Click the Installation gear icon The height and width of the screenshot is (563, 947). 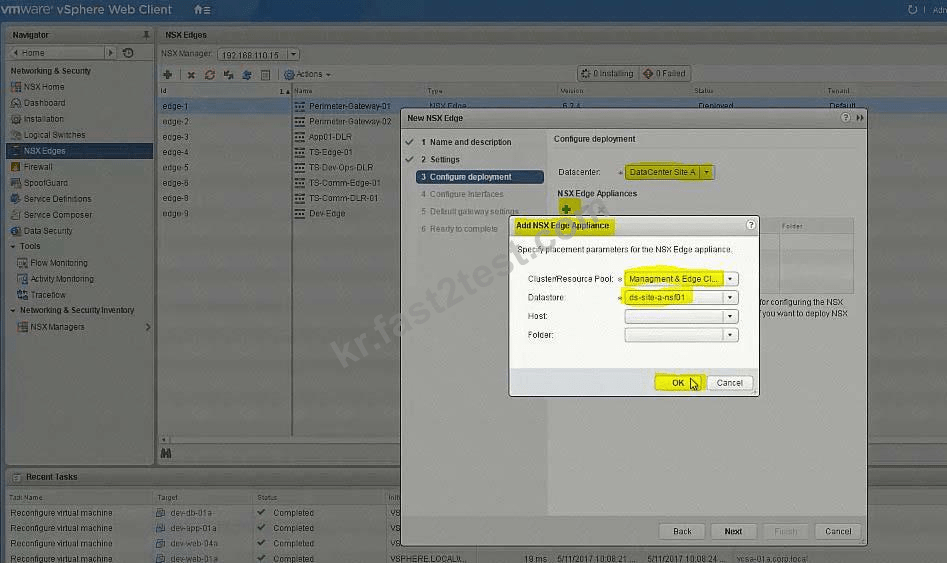(16, 120)
